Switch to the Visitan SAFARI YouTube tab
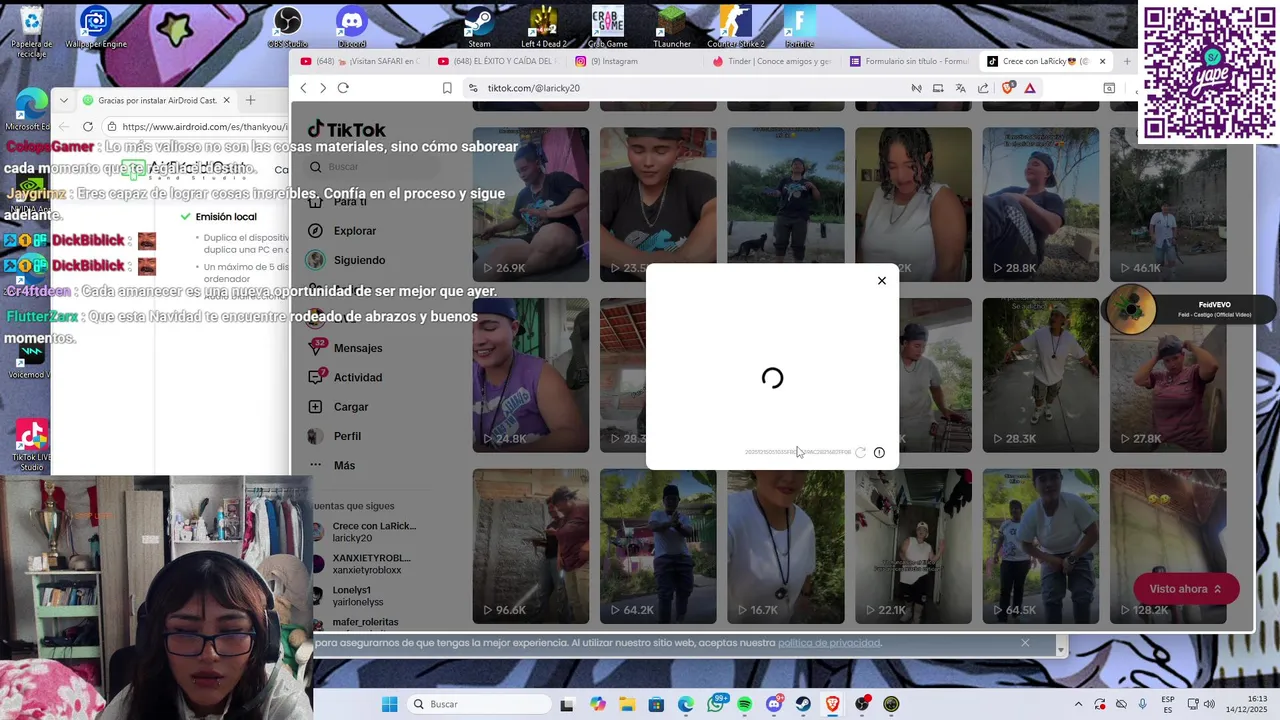Screen dimensions: 1280x720 pos(360,61)
